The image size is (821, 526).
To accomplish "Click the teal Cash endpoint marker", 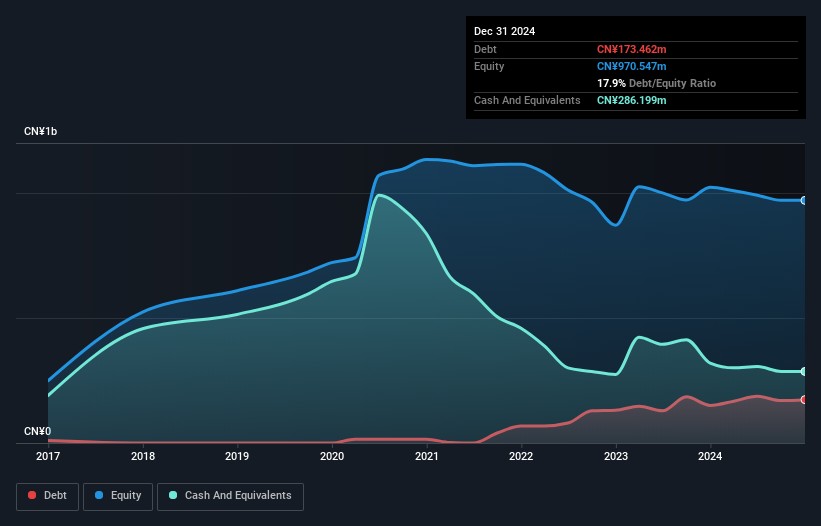I will [x=804, y=371].
